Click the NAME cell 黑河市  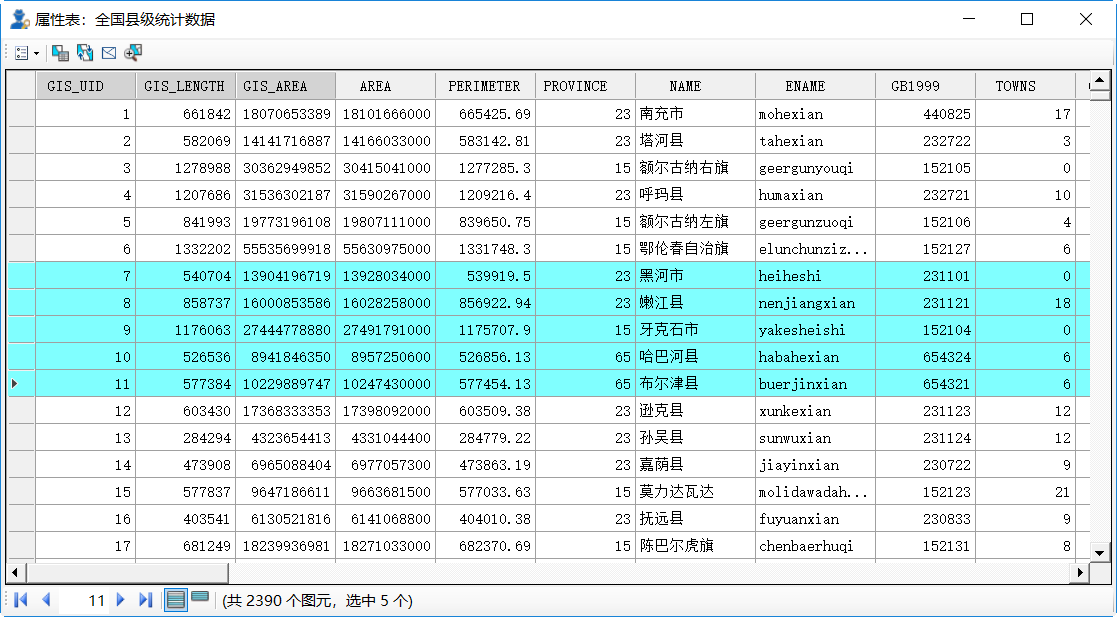pyautogui.click(x=695, y=276)
